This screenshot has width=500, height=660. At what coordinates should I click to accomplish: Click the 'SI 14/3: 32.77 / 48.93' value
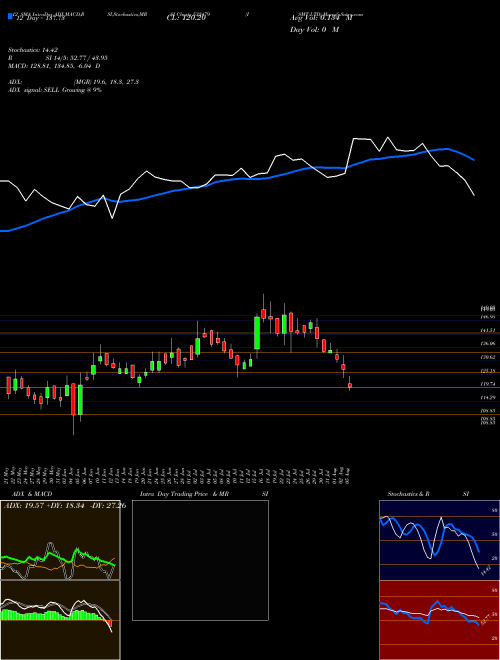pos(77,58)
